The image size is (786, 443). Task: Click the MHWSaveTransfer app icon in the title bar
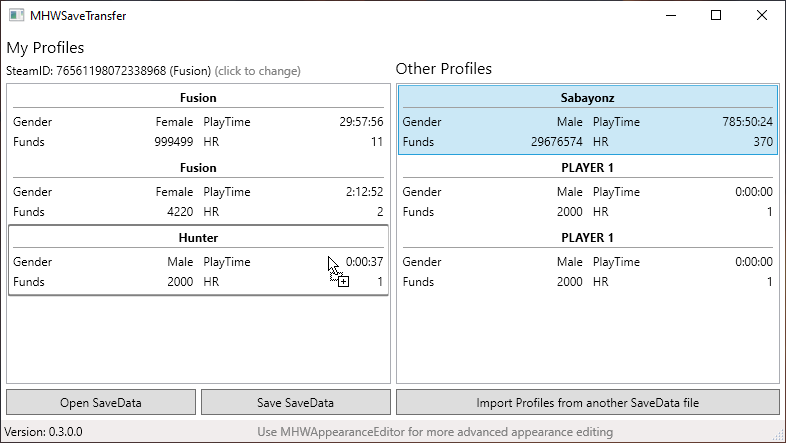tap(17, 15)
